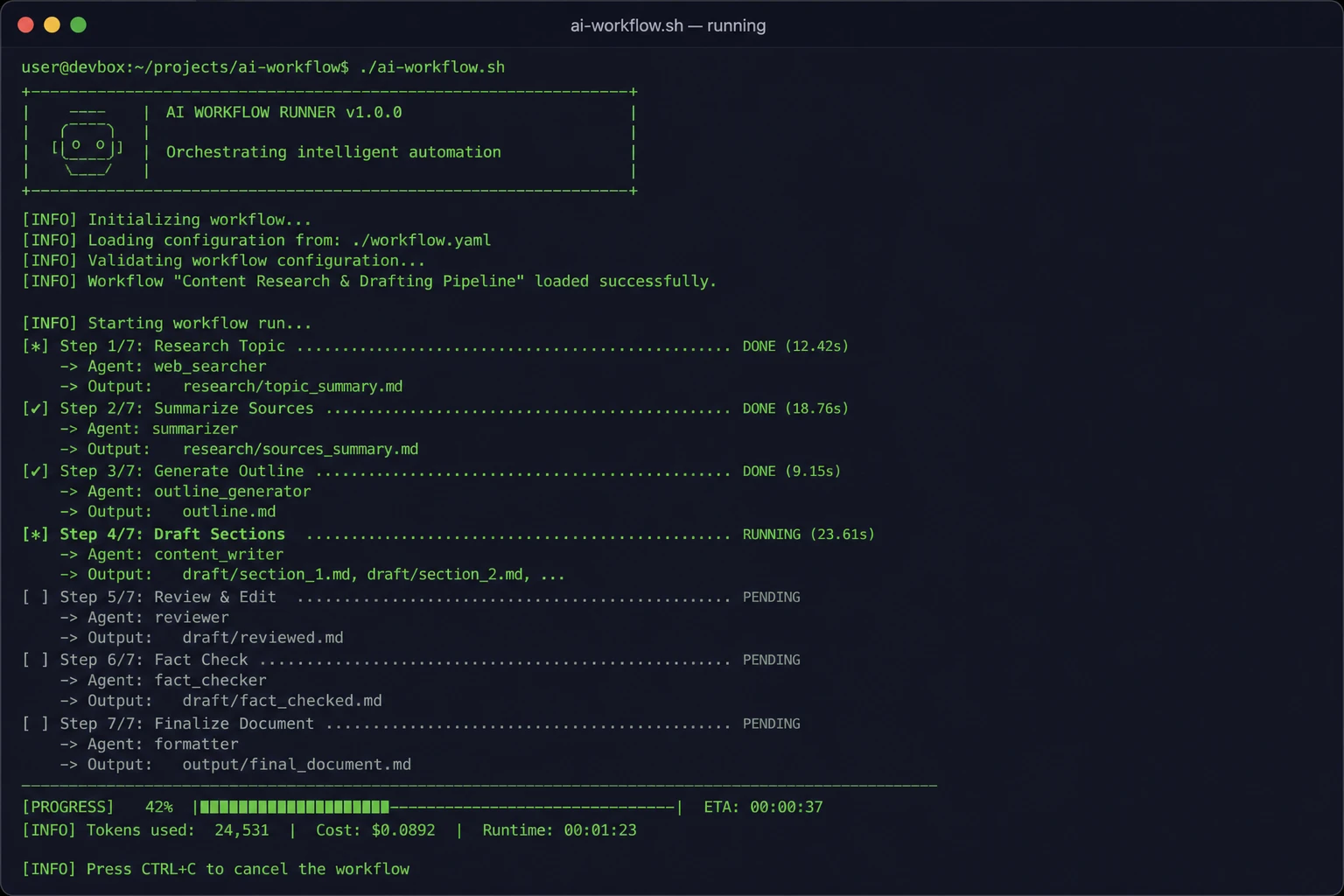Click 'Step 3/7: Generate Outline' label
The image size is (1344, 896).
coord(182,472)
